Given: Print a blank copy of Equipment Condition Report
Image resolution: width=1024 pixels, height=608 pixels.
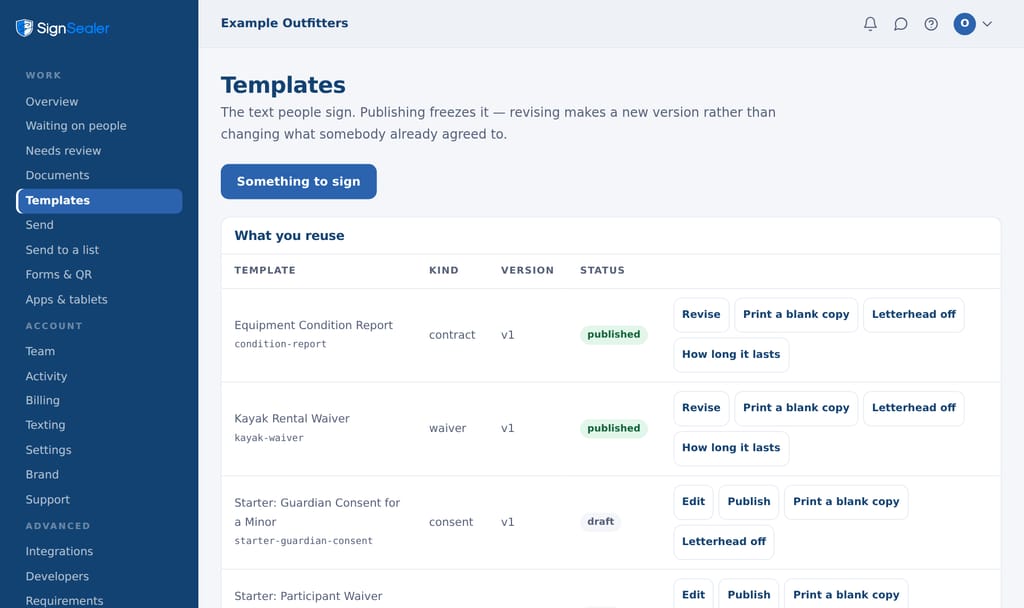Looking at the screenshot, I should (x=796, y=314).
